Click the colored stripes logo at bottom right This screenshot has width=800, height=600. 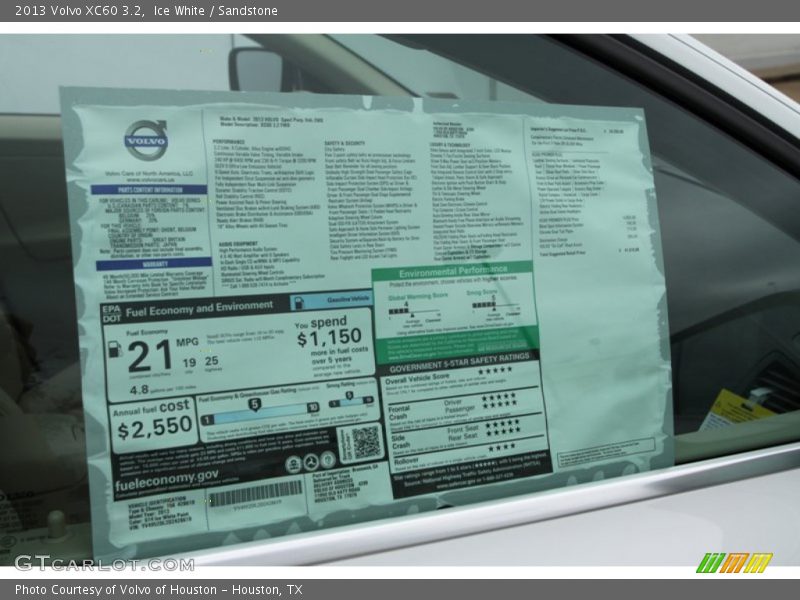pos(733,563)
